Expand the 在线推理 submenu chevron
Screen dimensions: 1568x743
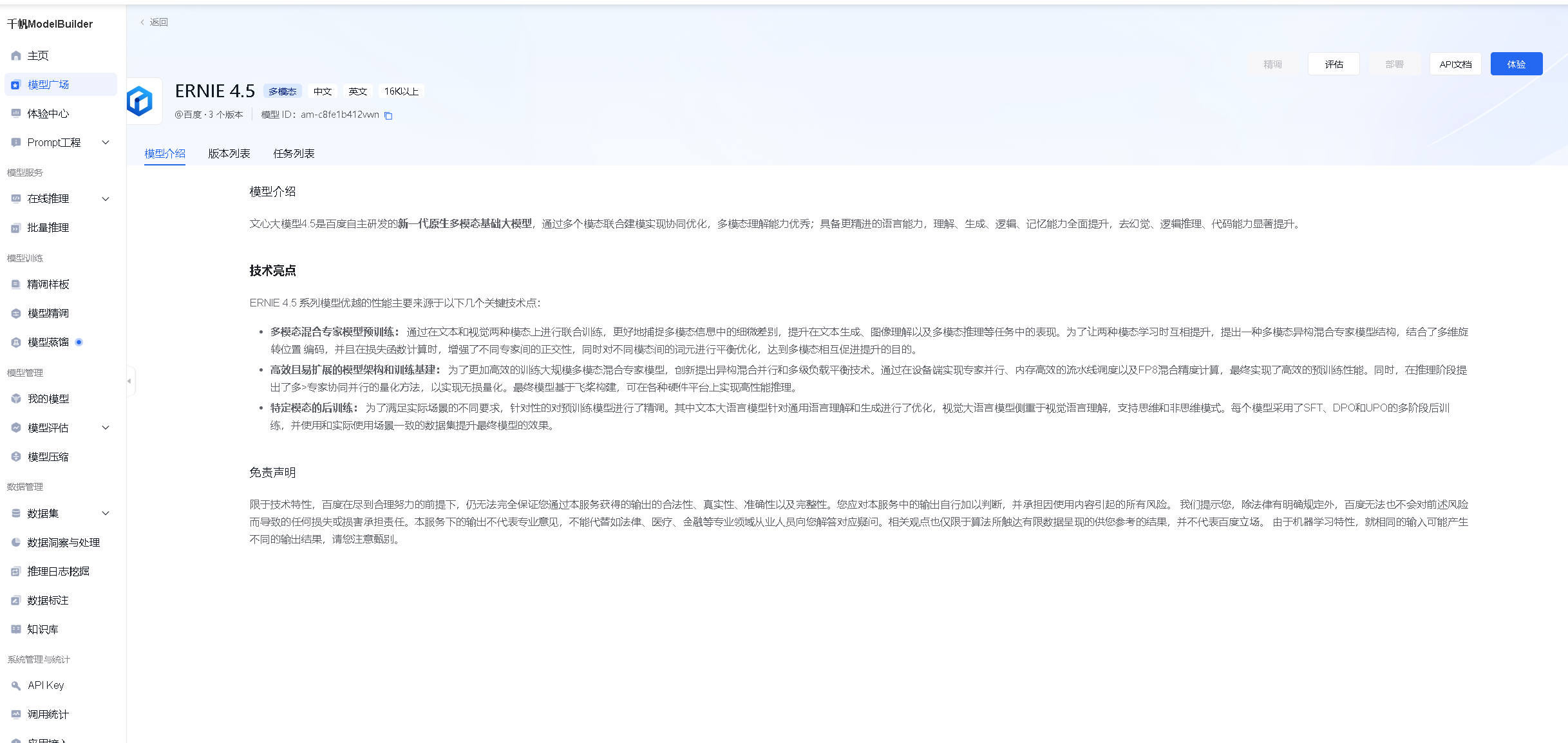tap(106, 199)
